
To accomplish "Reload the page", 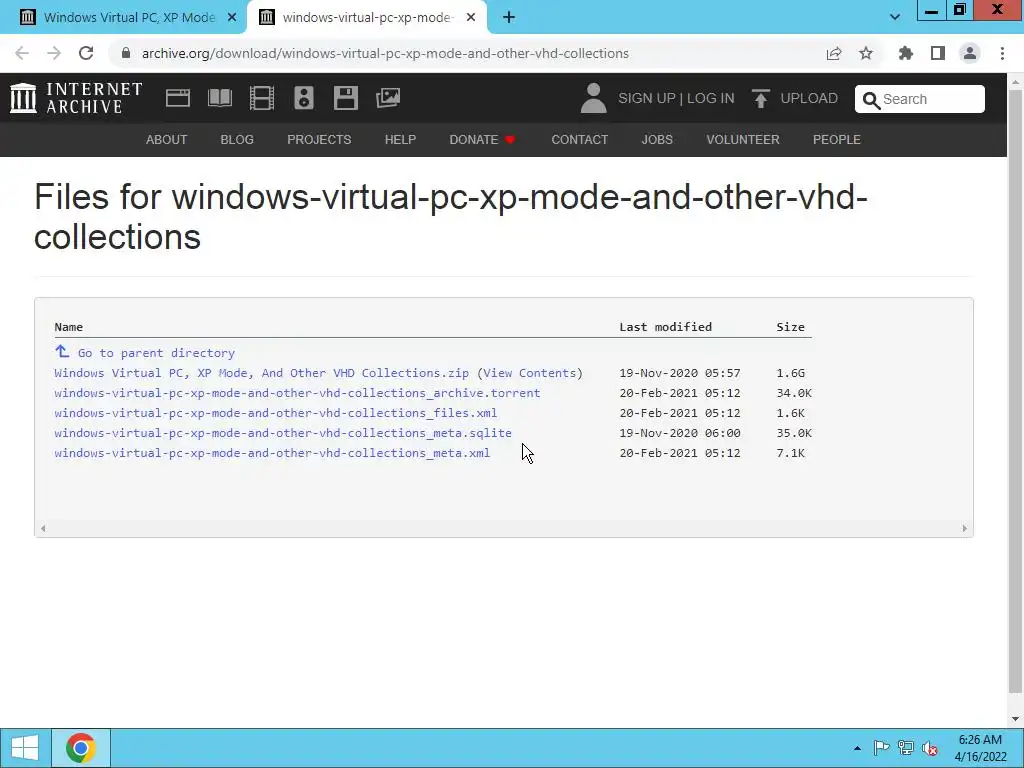I will 86,54.
